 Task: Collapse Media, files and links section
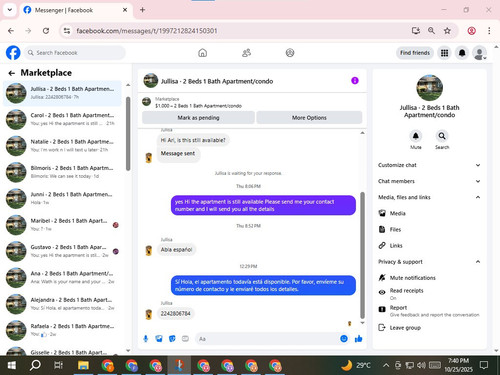coord(429,197)
